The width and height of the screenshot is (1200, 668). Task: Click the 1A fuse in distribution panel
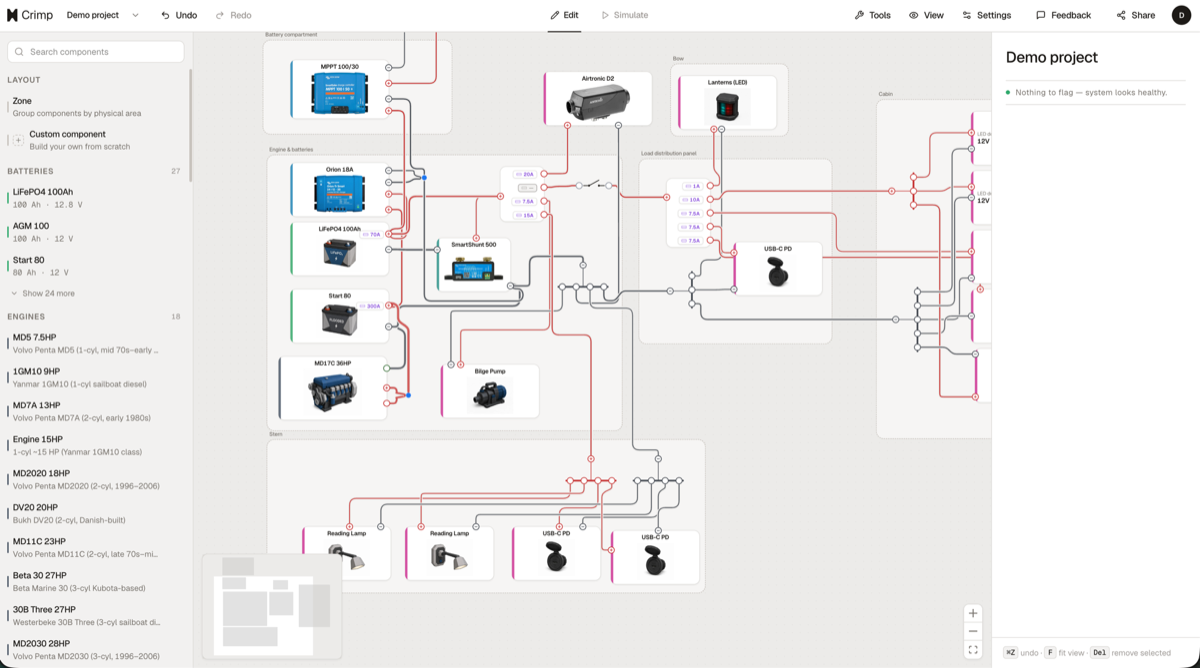693,186
